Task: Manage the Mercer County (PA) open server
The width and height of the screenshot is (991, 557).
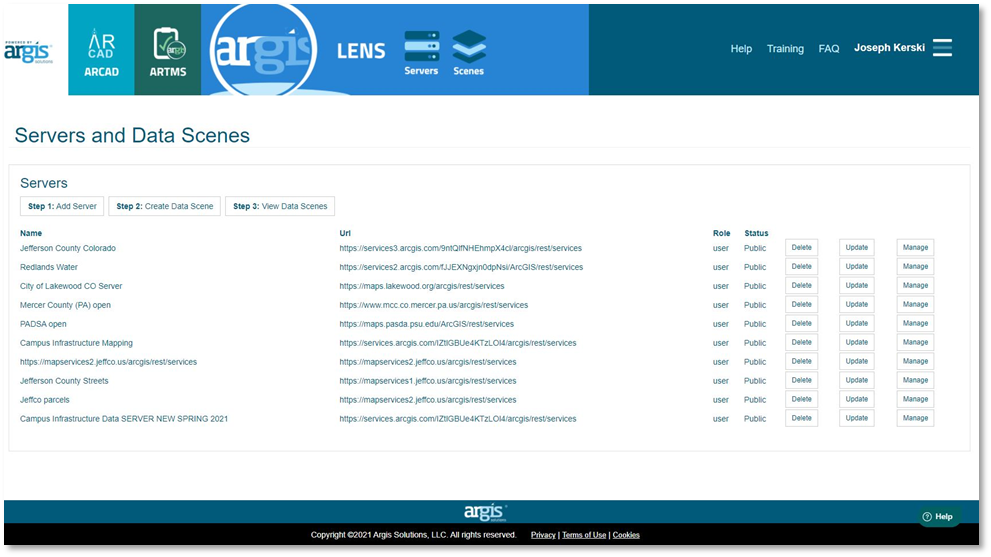Action: click(915, 305)
